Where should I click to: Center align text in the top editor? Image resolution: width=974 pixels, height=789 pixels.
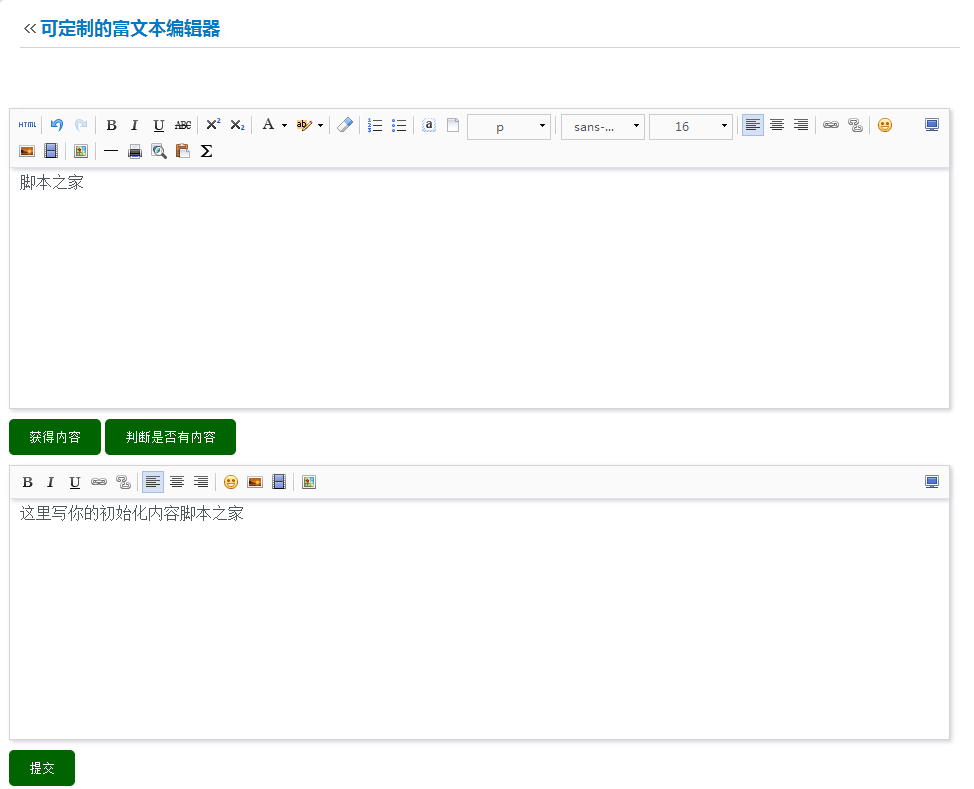pyautogui.click(x=777, y=125)
